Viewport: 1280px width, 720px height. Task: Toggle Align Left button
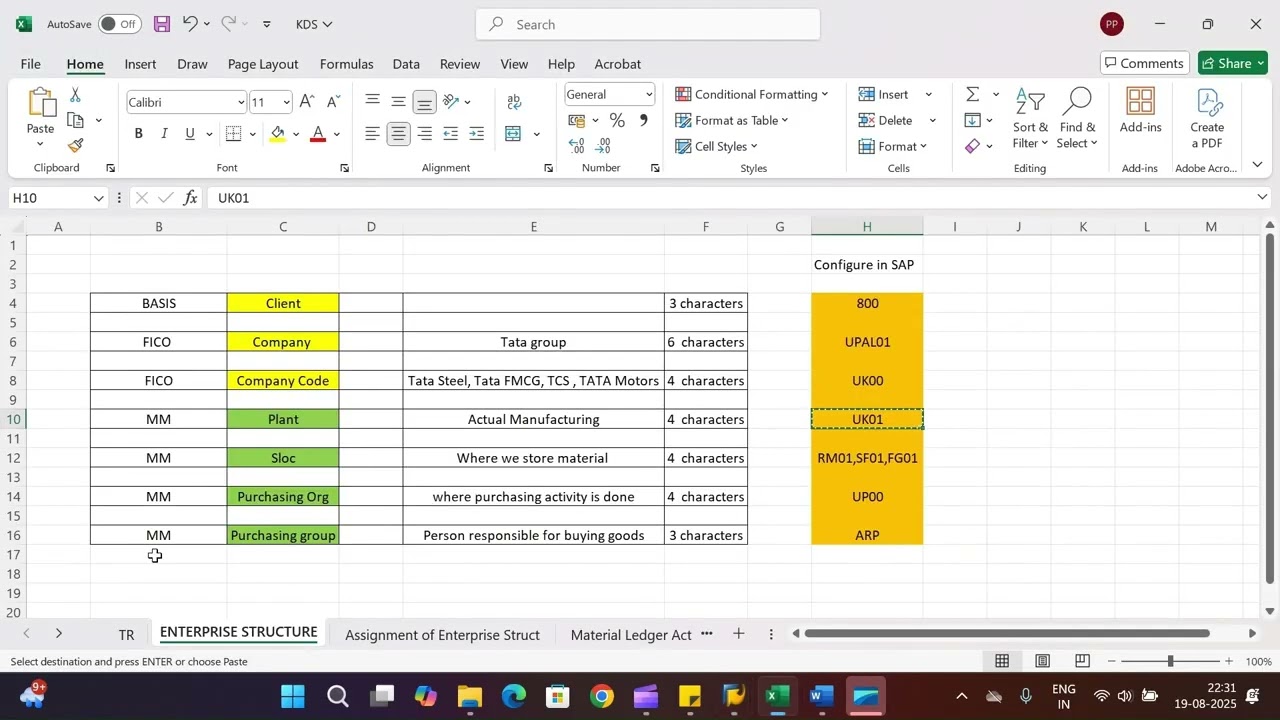372,134
